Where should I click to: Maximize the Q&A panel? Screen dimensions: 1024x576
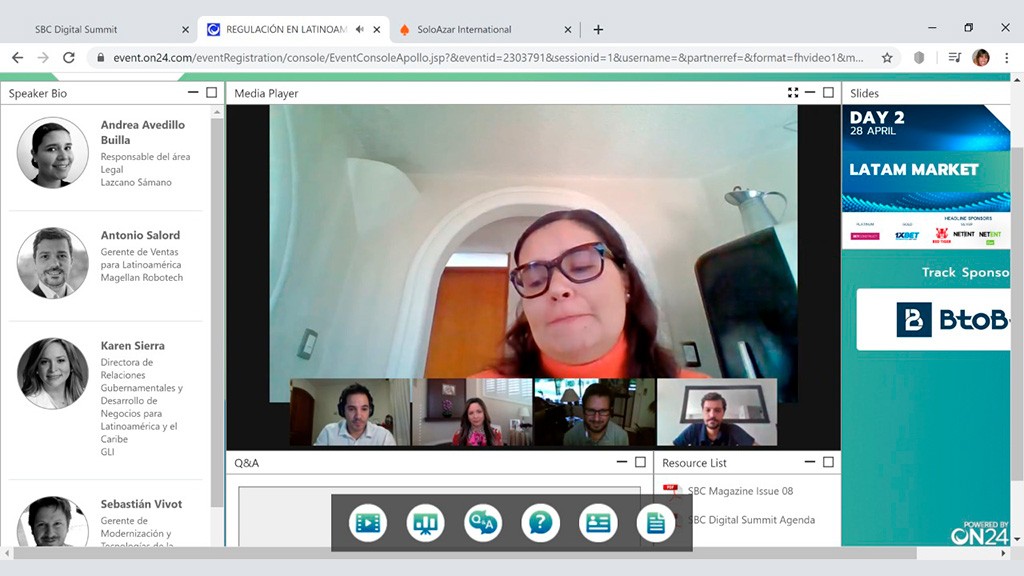[x=640, y=462]
